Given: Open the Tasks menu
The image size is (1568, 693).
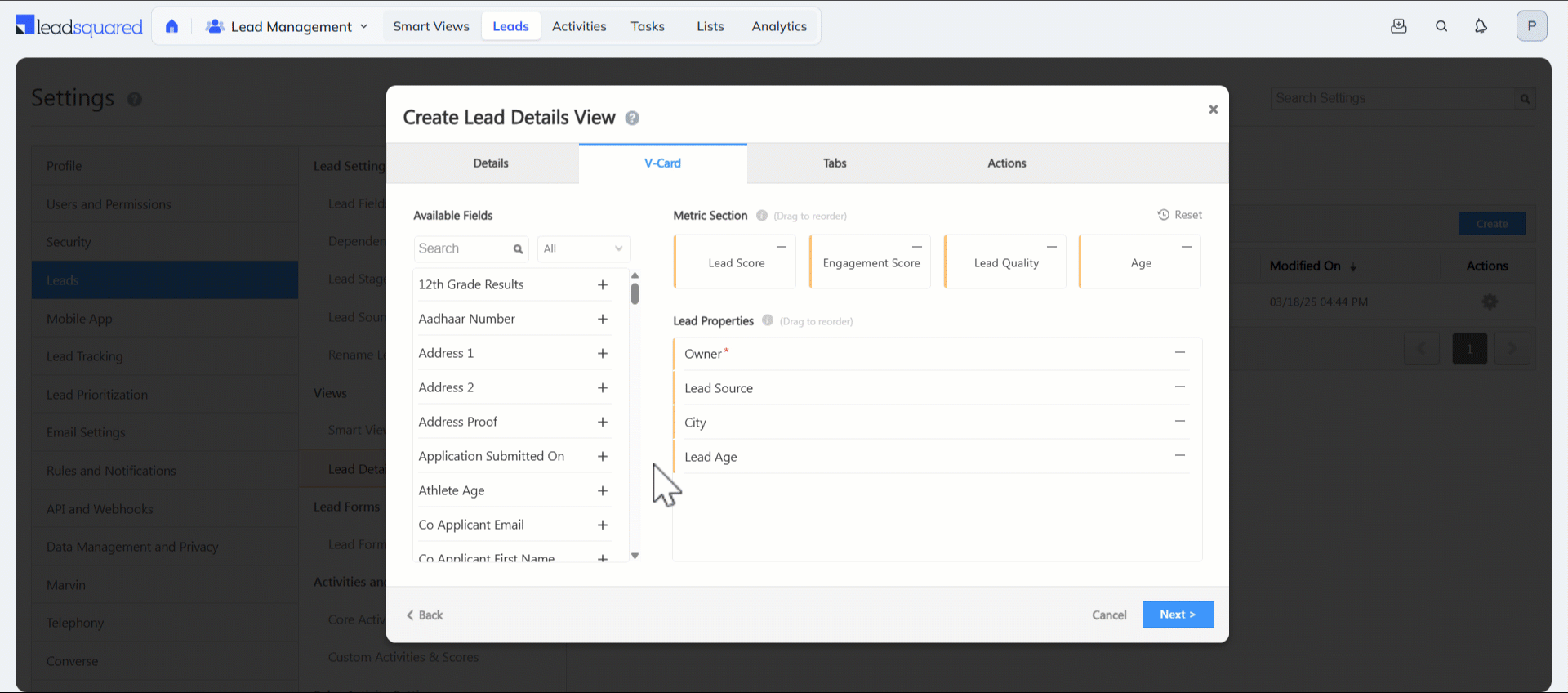Looking at the screenshot, I should (x=648, y=26).
